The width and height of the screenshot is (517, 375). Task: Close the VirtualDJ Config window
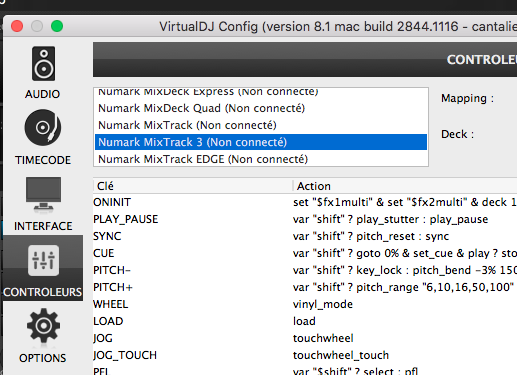[x=17, y=26]
